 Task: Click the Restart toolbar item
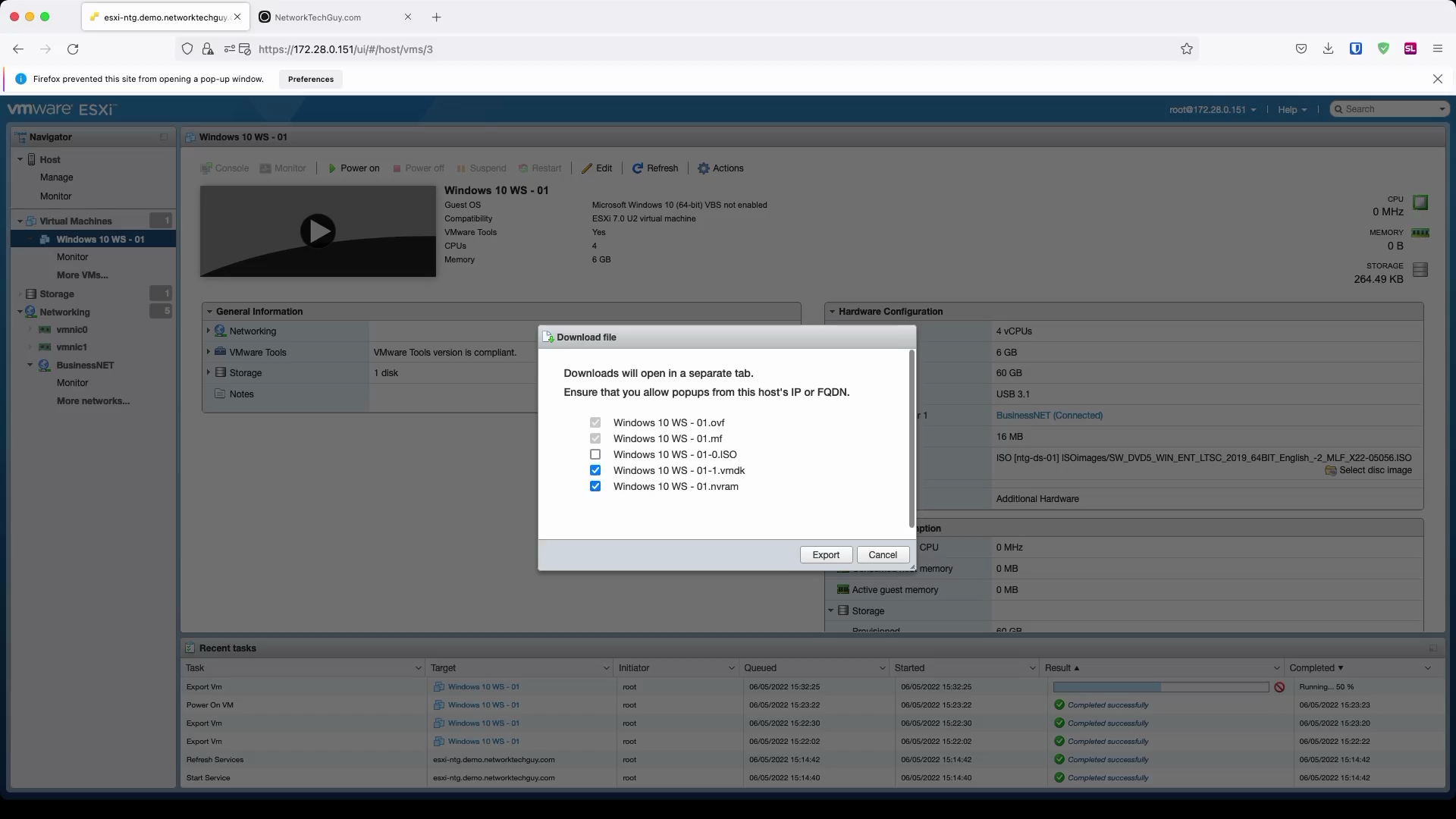coord(540,168)
